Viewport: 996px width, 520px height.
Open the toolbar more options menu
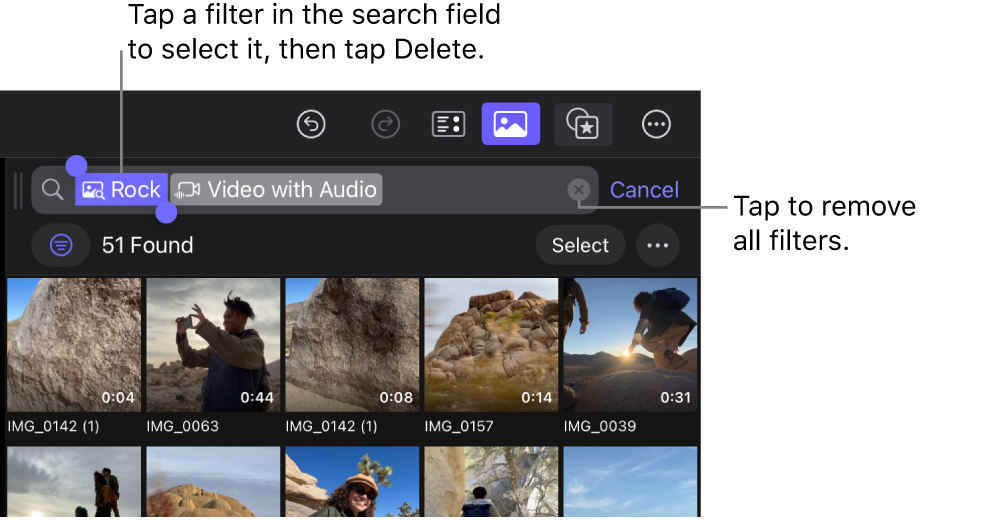(x=656, y=124)
